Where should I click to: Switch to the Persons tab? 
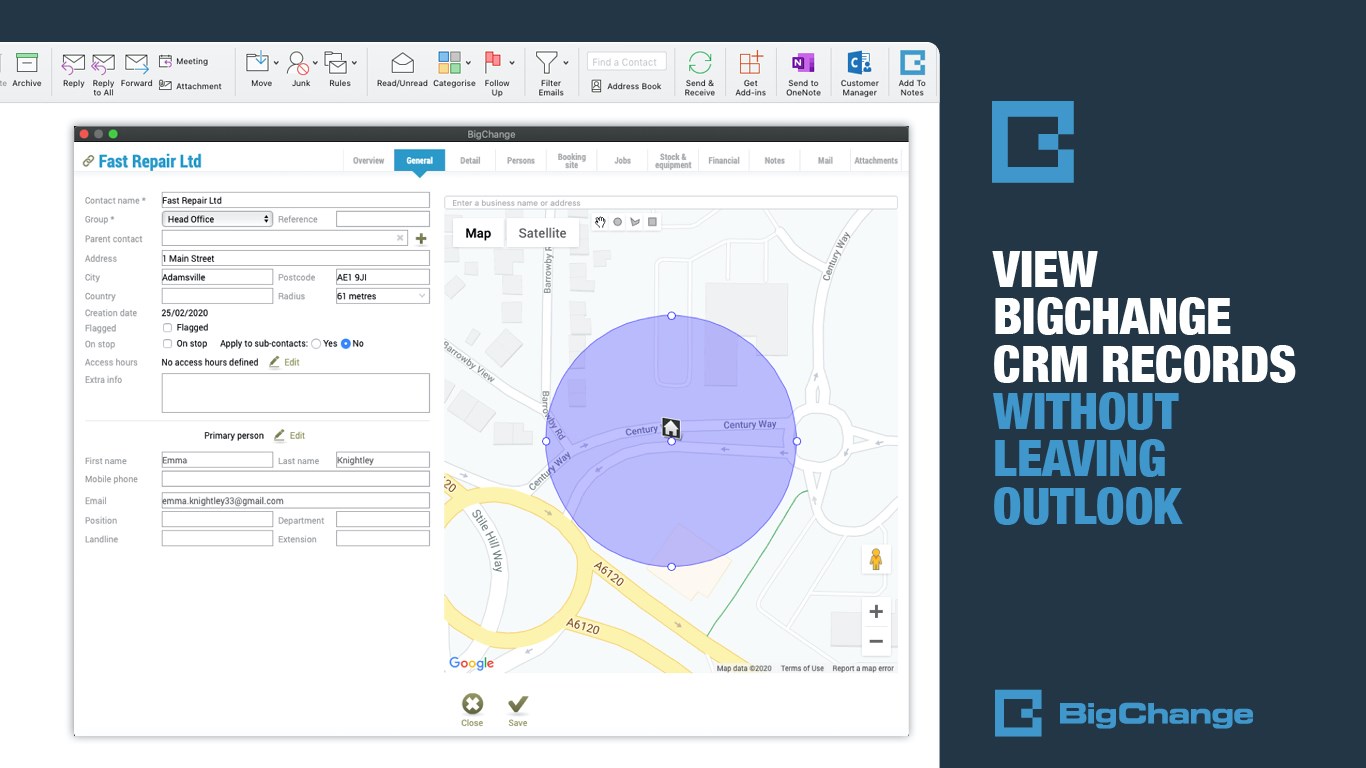coord(521,160)
